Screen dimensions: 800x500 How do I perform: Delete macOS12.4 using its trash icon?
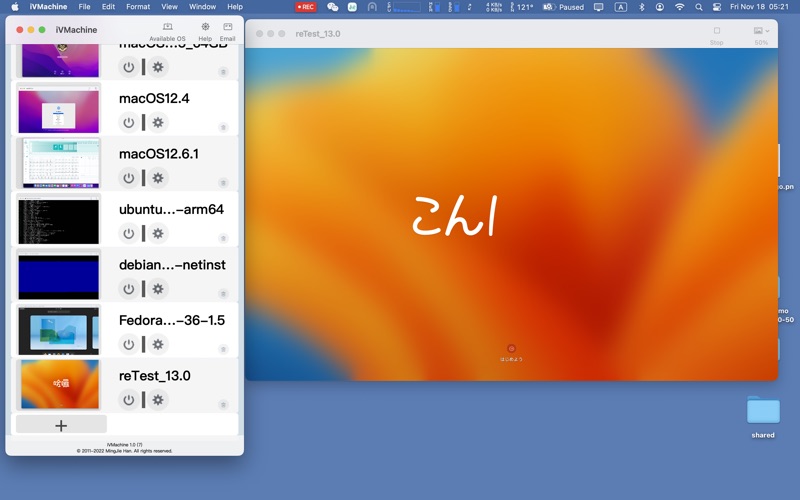[223, 127]
